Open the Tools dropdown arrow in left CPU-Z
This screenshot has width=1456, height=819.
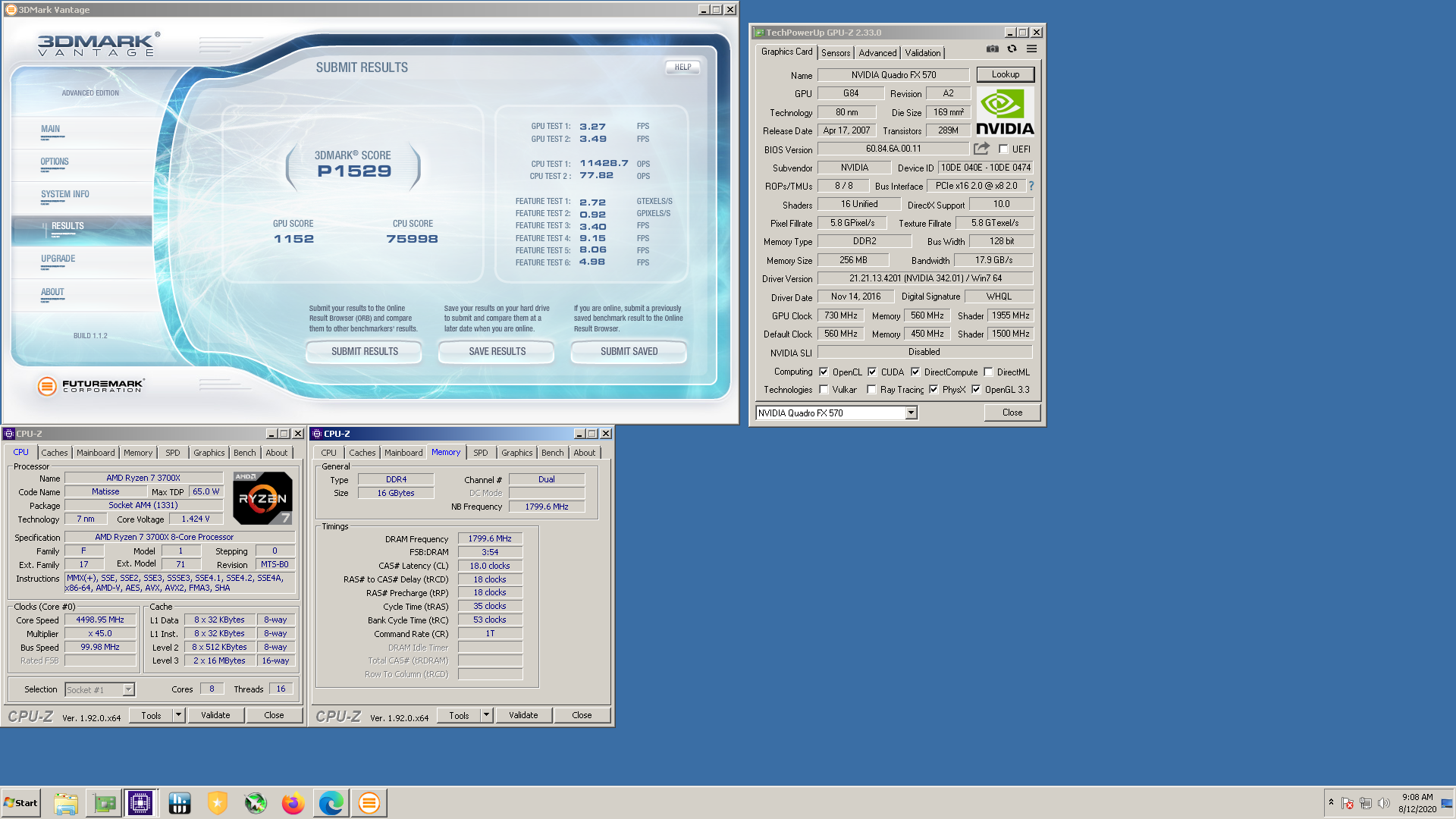point(178,715)
